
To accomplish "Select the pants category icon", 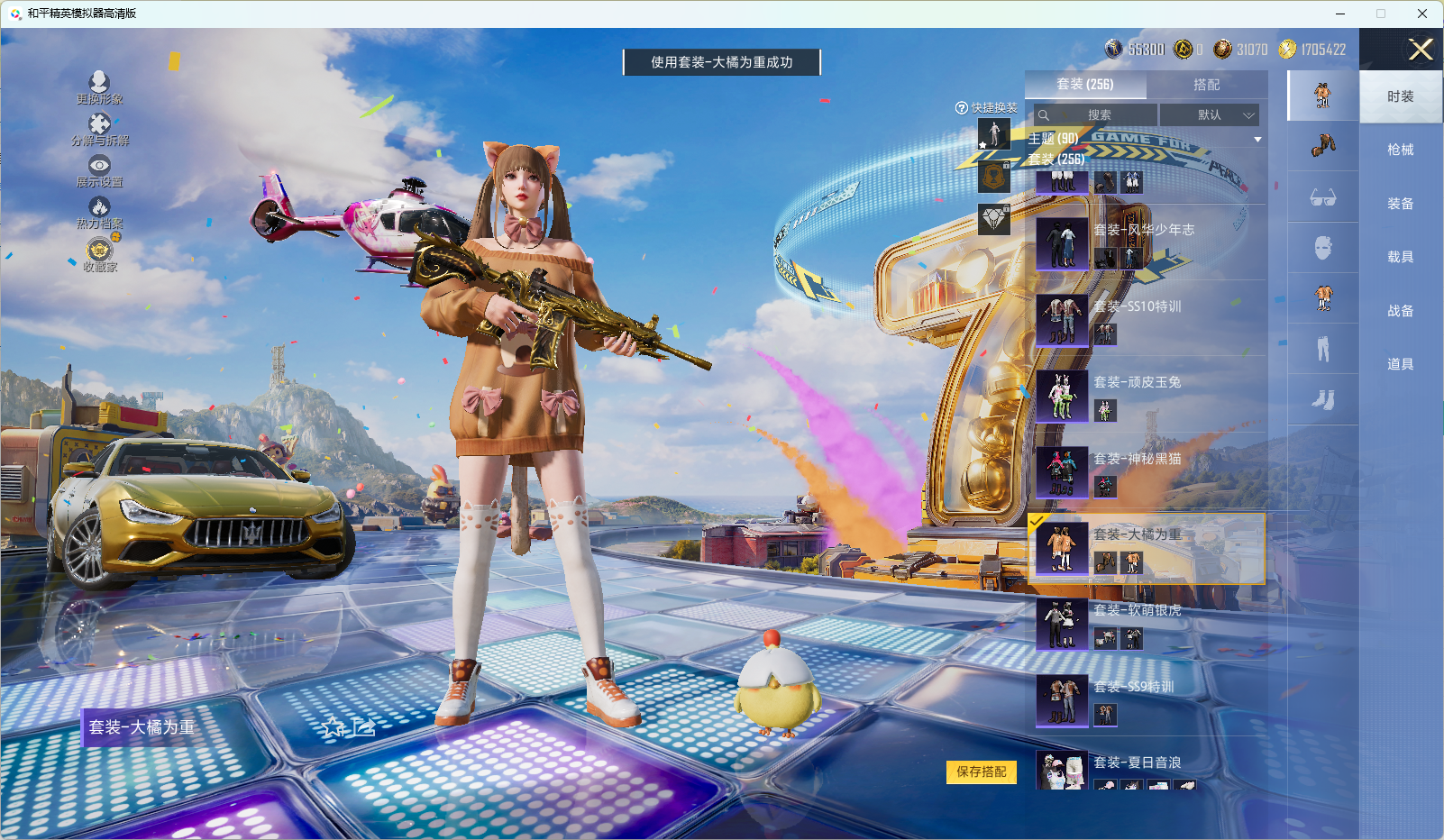I will (1322, 349).
